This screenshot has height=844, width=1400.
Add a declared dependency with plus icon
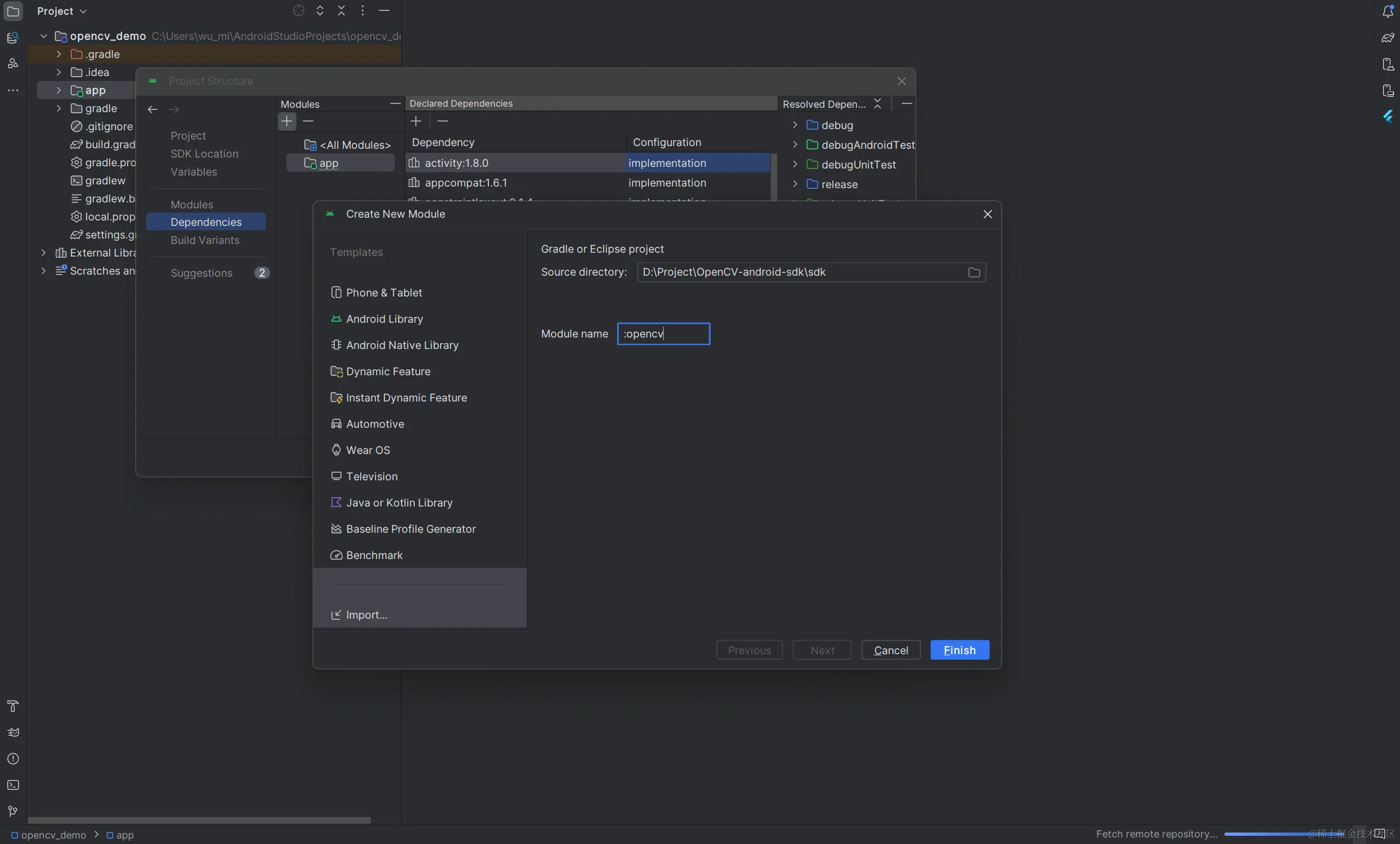(x=416, y=121)
